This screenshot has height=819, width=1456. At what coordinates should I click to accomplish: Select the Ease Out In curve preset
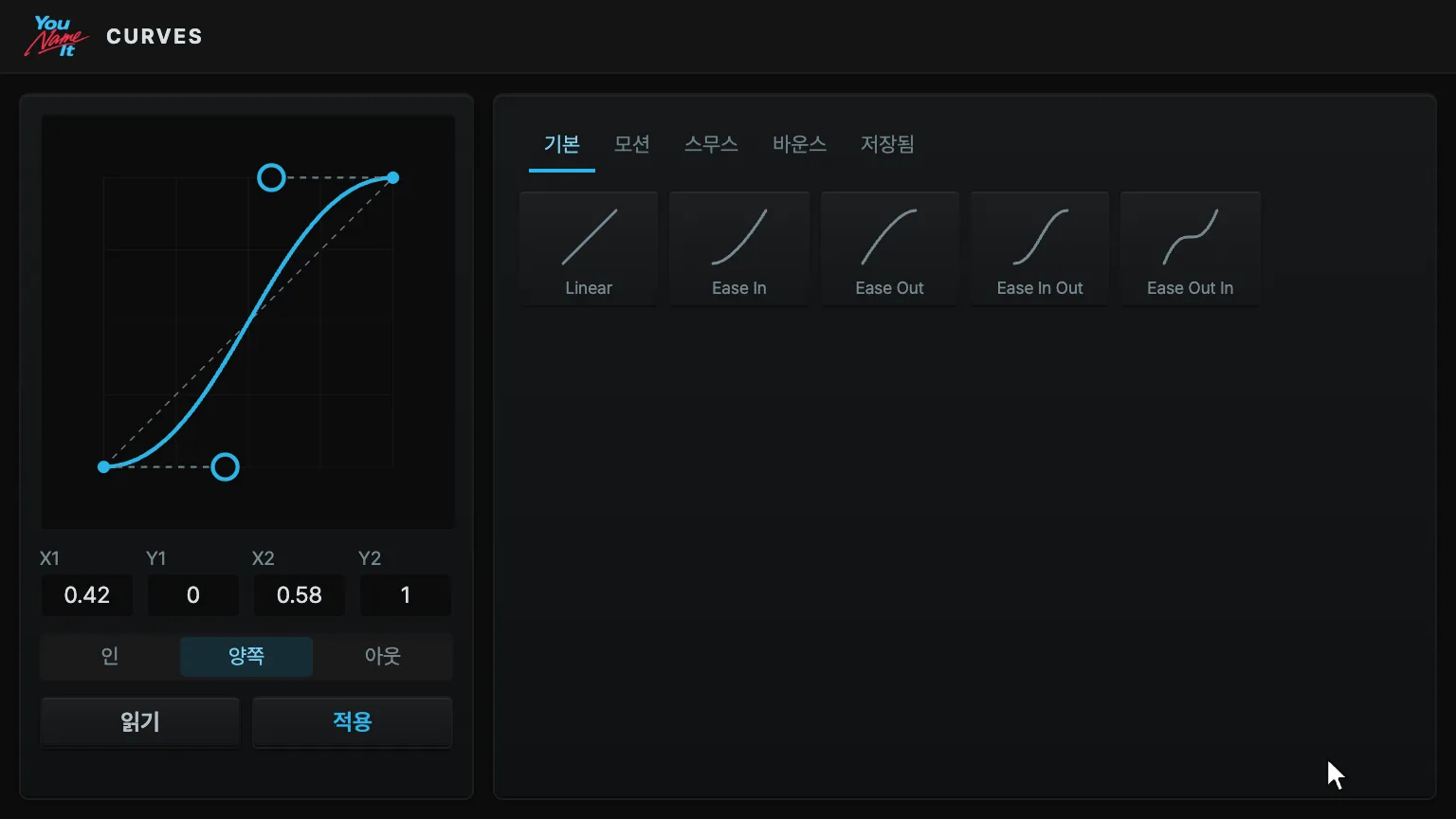(1191, 249)
